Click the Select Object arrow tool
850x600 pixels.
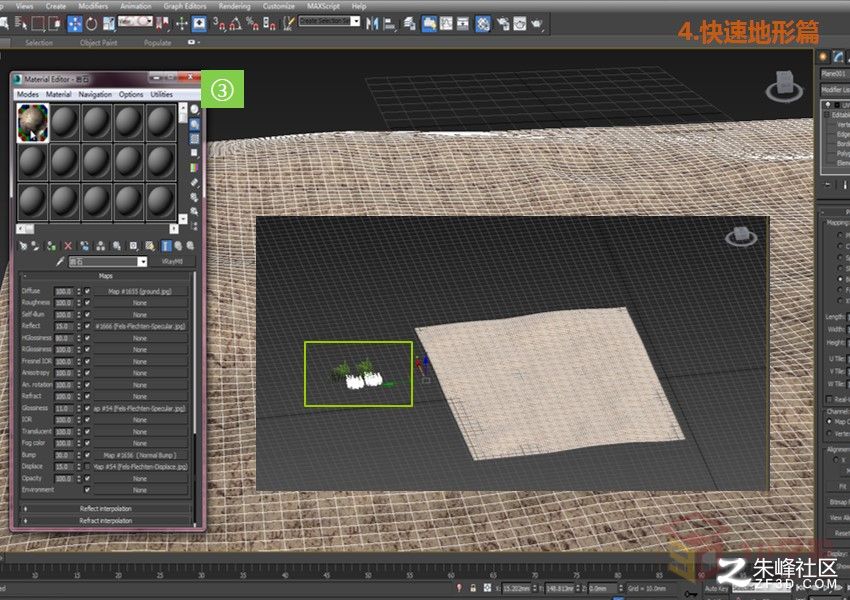[4, 23]
